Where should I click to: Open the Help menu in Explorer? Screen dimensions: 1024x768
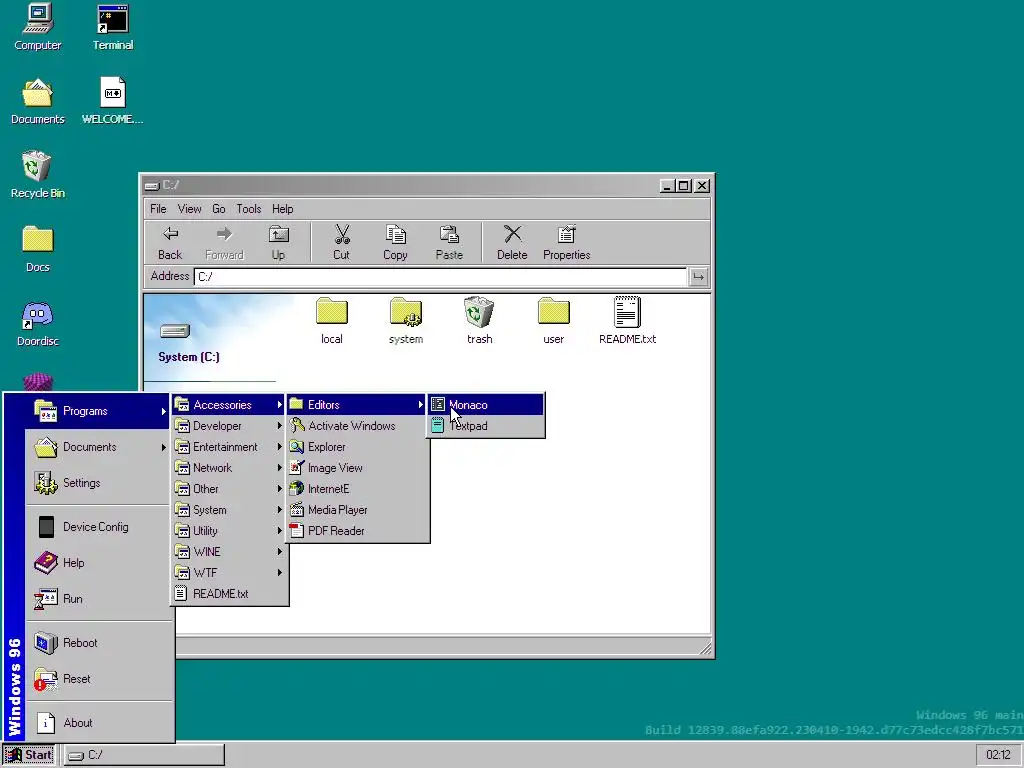tap(283, 209)
